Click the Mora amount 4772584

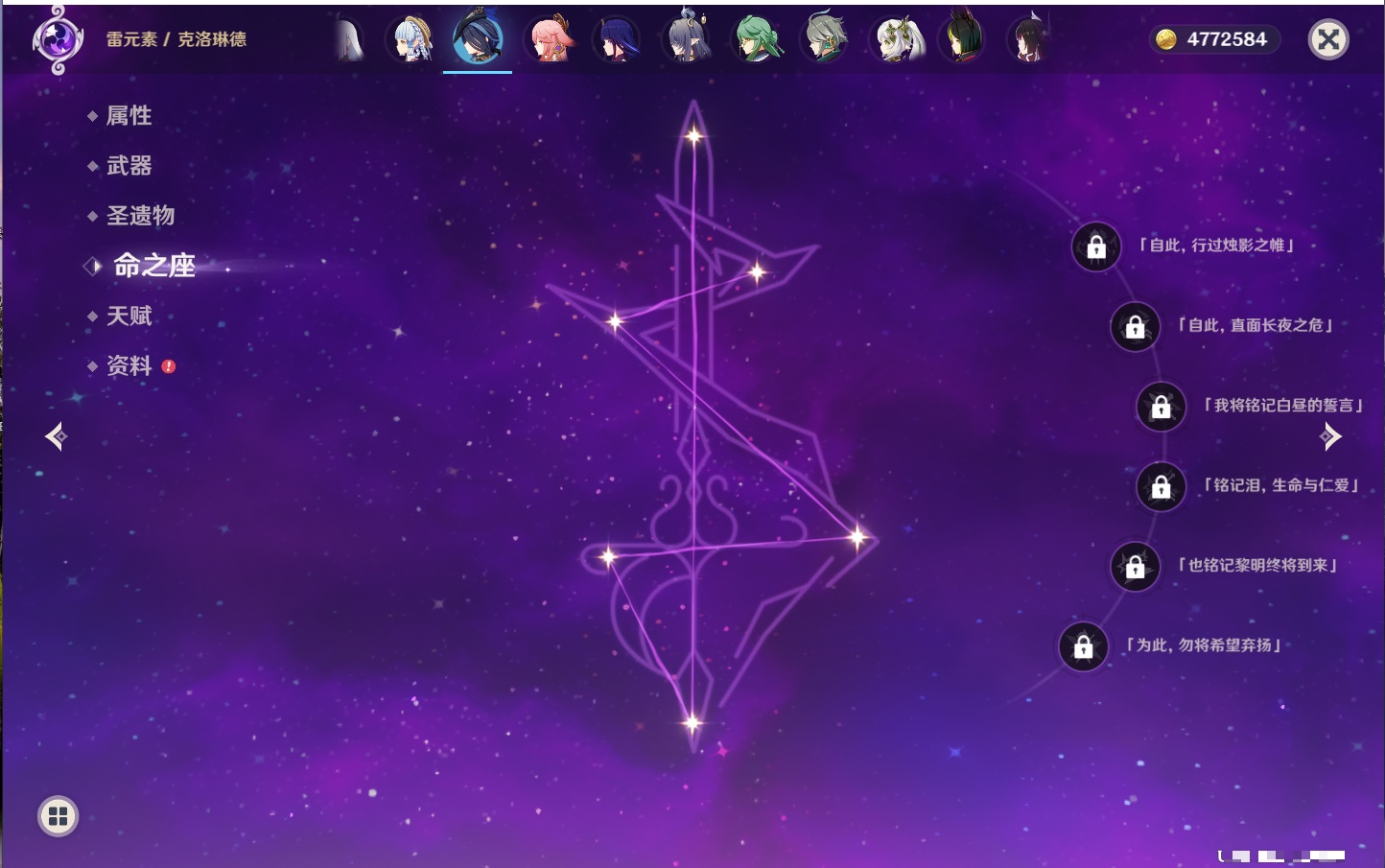pos(1227,39)
